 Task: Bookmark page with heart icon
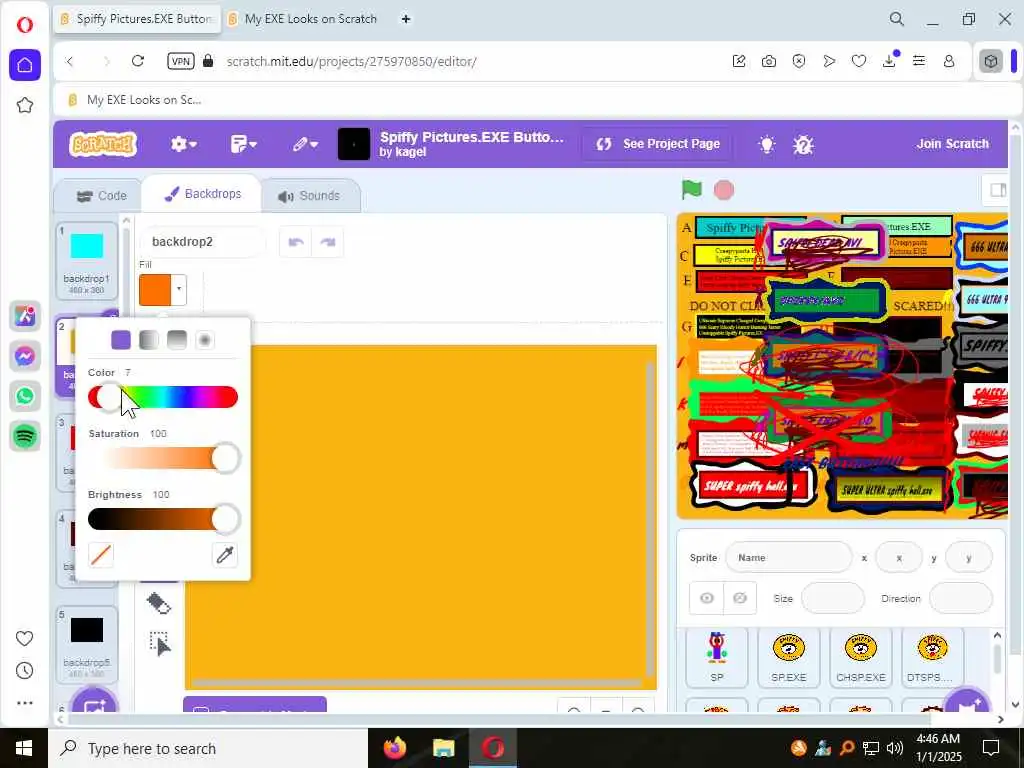pyautogui.click(x=859, y=61)
